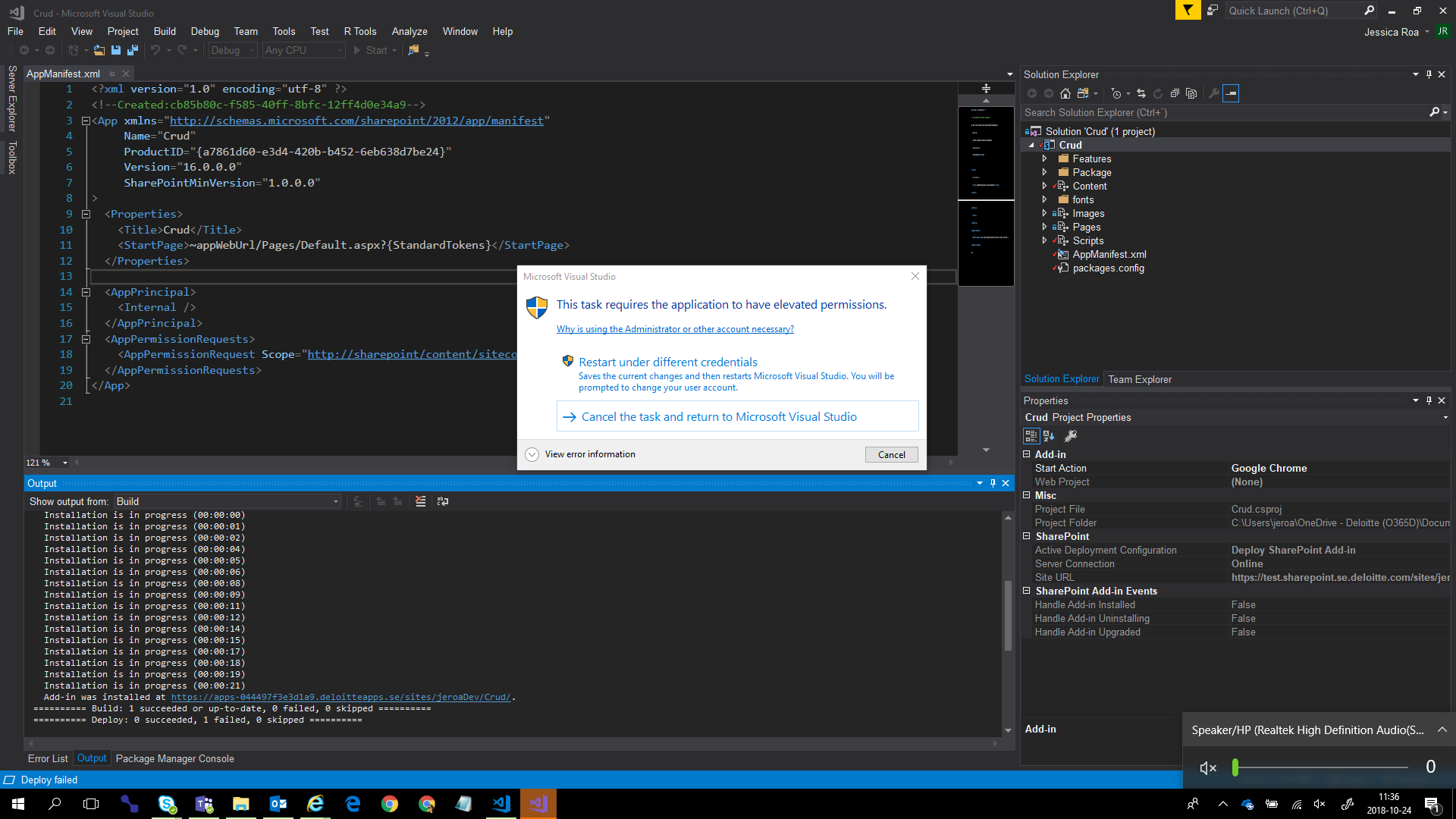Toggle auto-hide pin on Solution Explorer panel
The height and width of the screenshot is (819, 1456).
(1429, 74)
